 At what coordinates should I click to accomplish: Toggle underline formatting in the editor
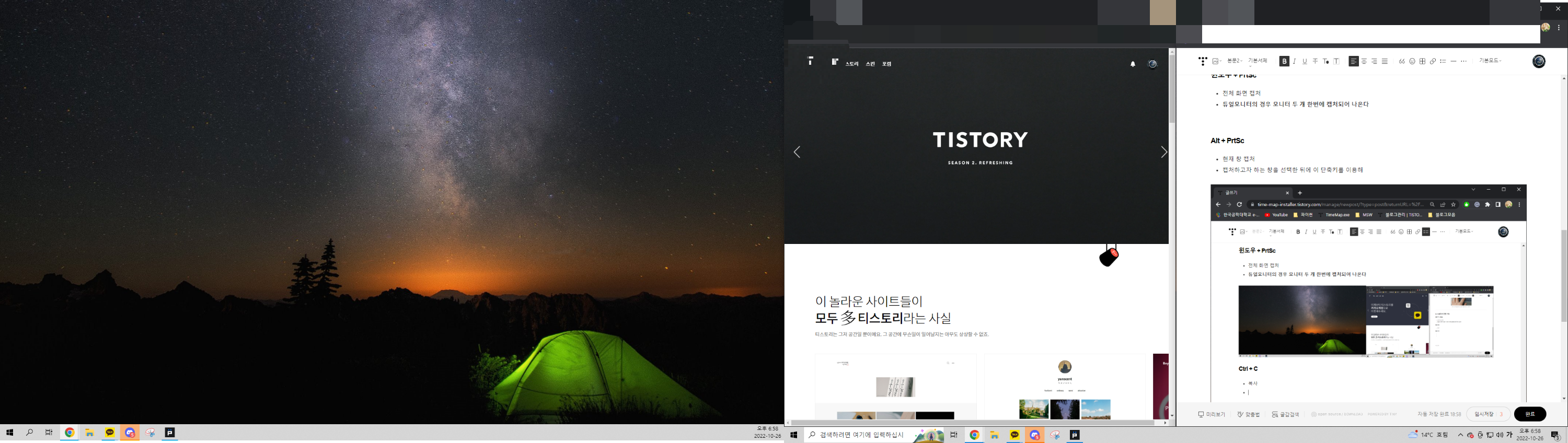tap(1305, 61)
